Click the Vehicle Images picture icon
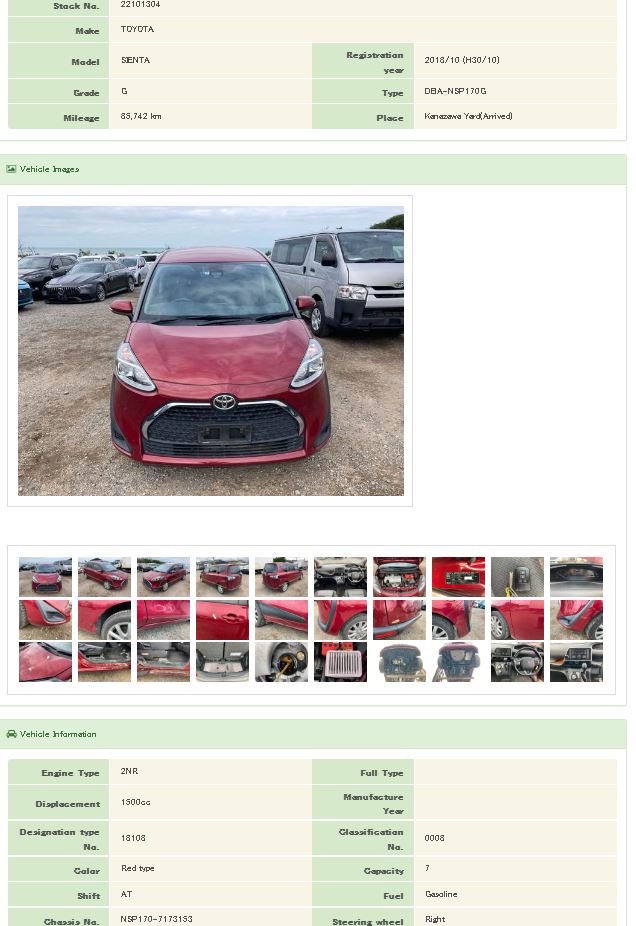636x926 pixels. tap(11, 169)
